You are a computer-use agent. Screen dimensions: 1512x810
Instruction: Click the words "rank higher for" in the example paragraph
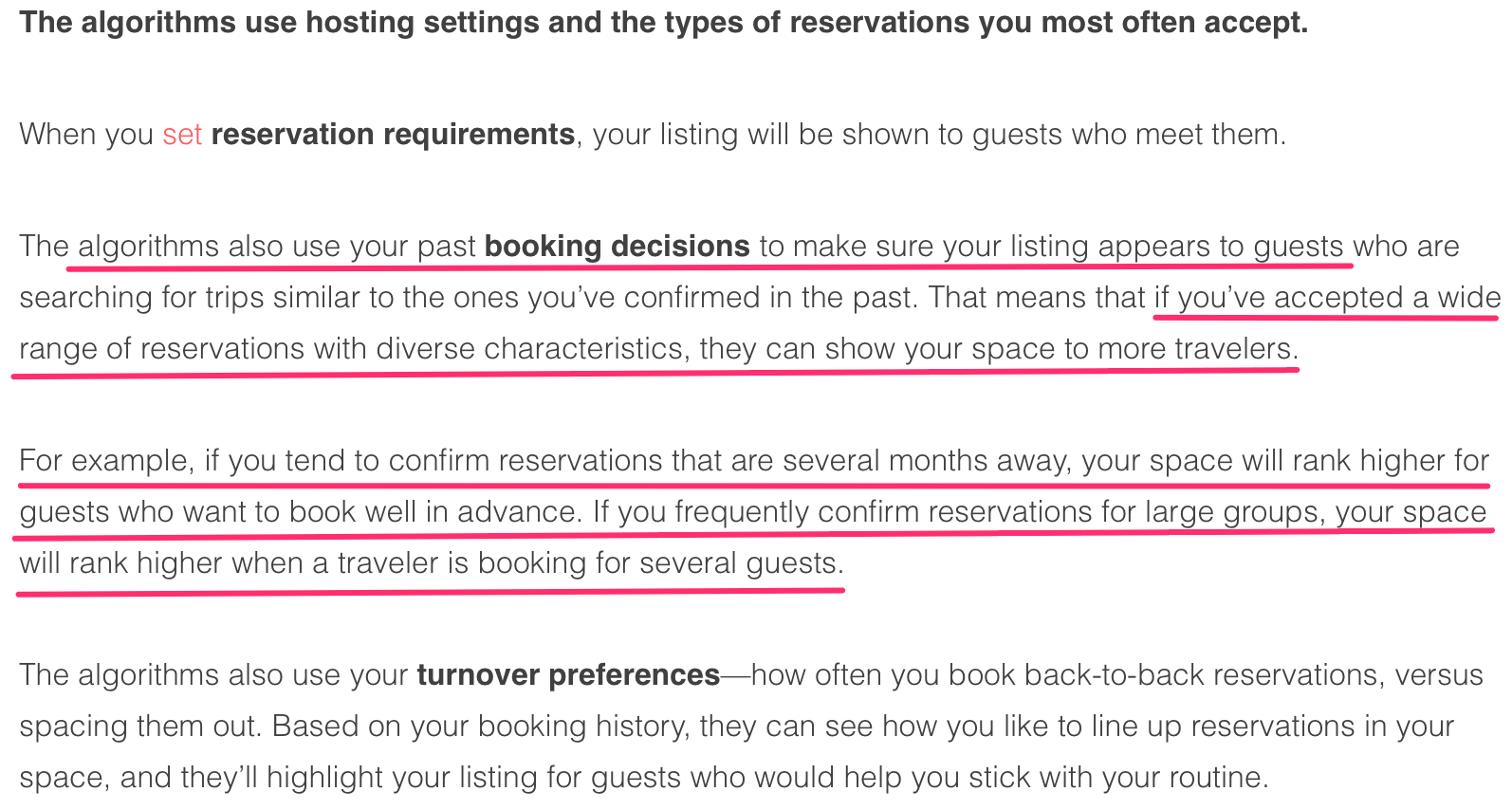(1391, 461)
